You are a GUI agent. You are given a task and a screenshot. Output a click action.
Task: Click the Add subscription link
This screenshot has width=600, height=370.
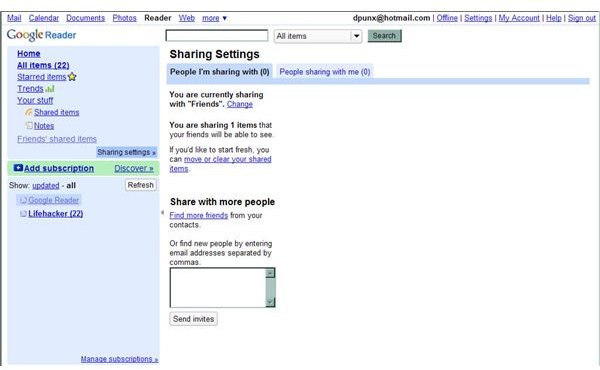(x=59, y=168)
